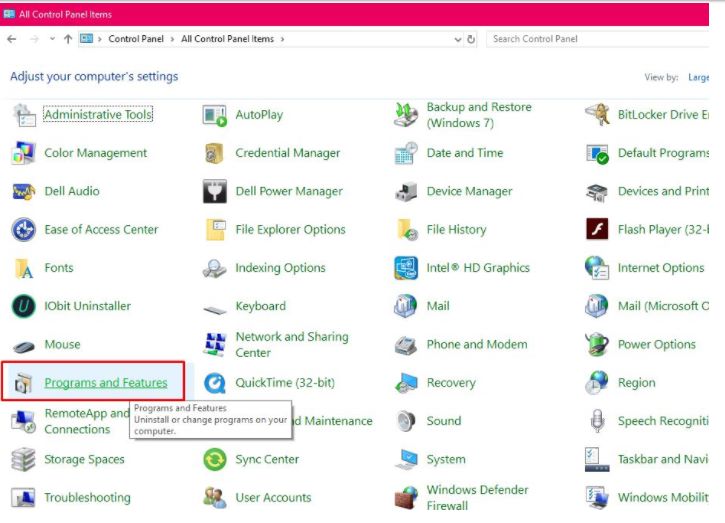Click the Flash Player icon

[x=597, y=229]
